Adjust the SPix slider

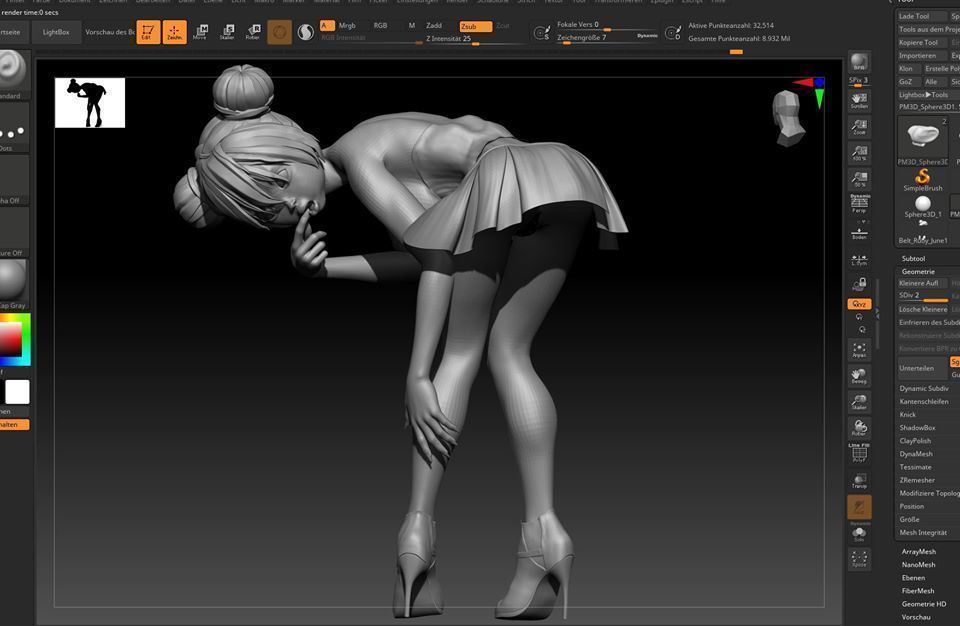point(859,81)
